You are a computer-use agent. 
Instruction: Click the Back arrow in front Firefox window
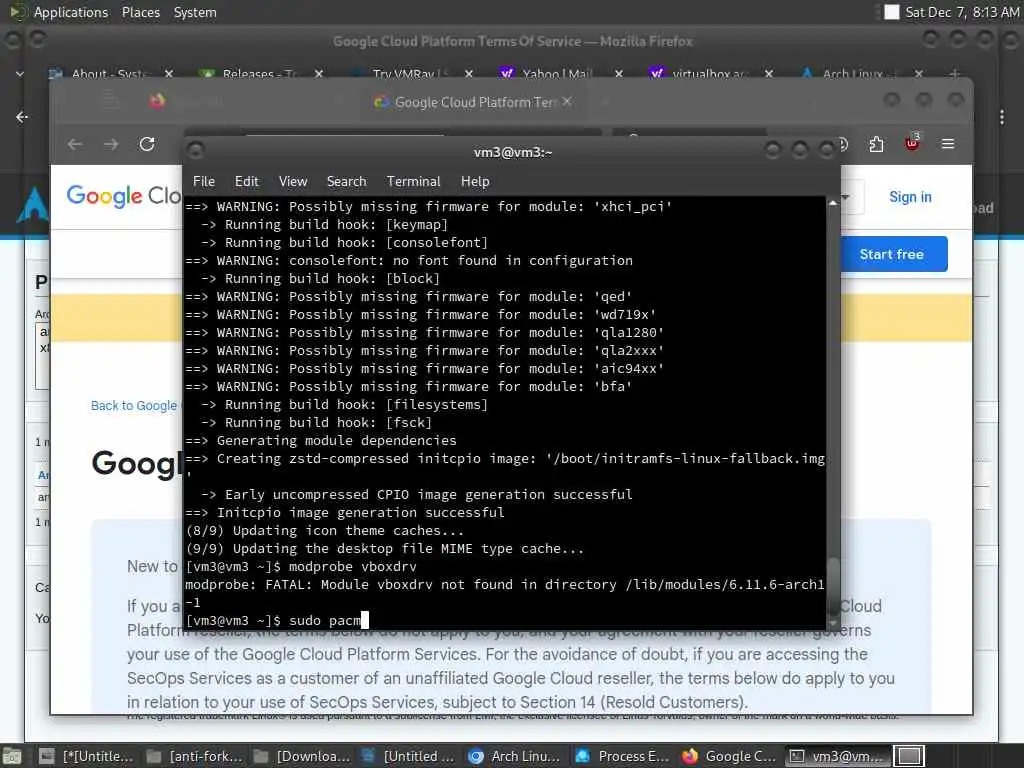(x=75, y=144)
